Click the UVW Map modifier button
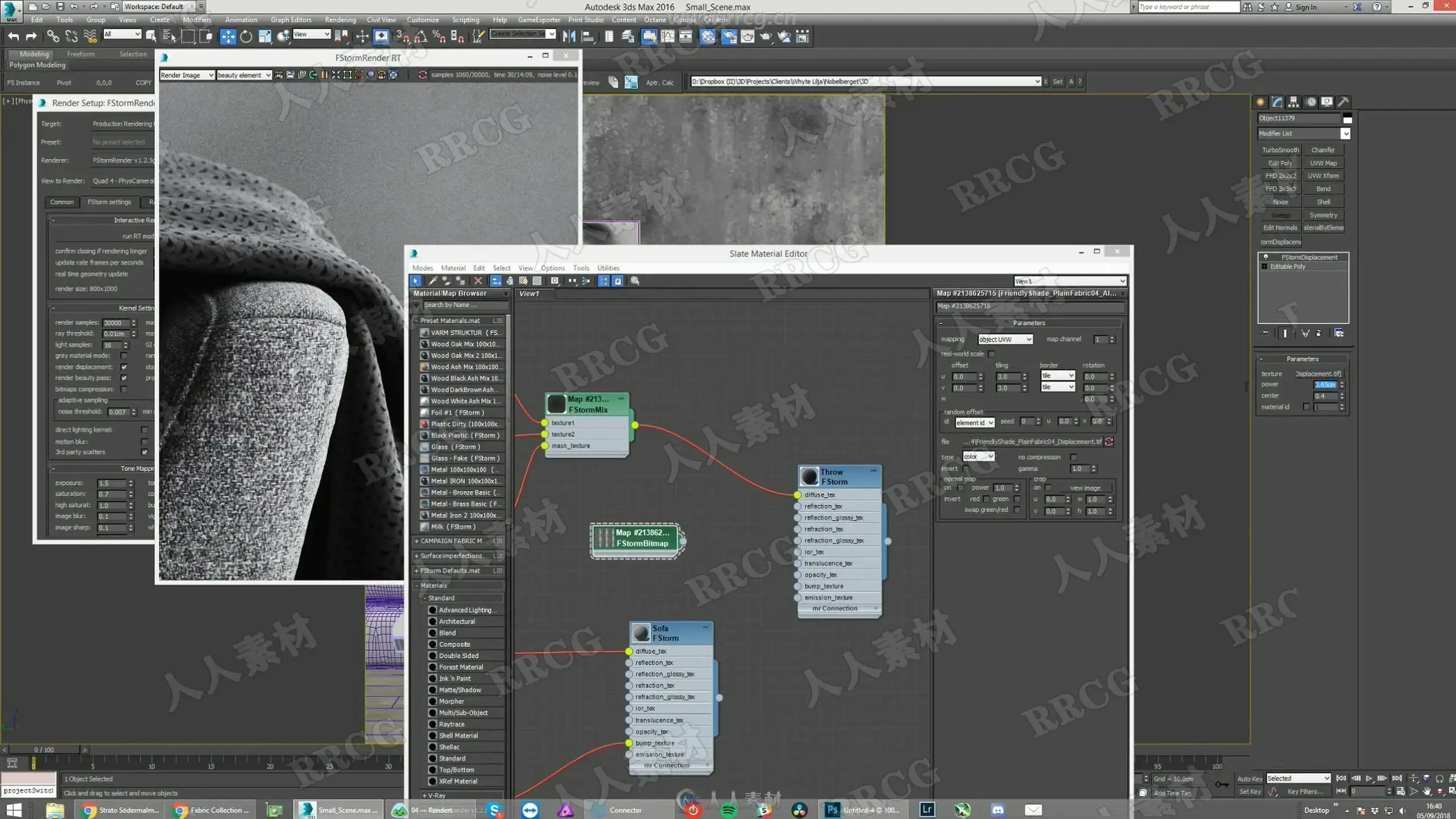This screenshot has width=1456, height=819. [x=1323, y=163]
